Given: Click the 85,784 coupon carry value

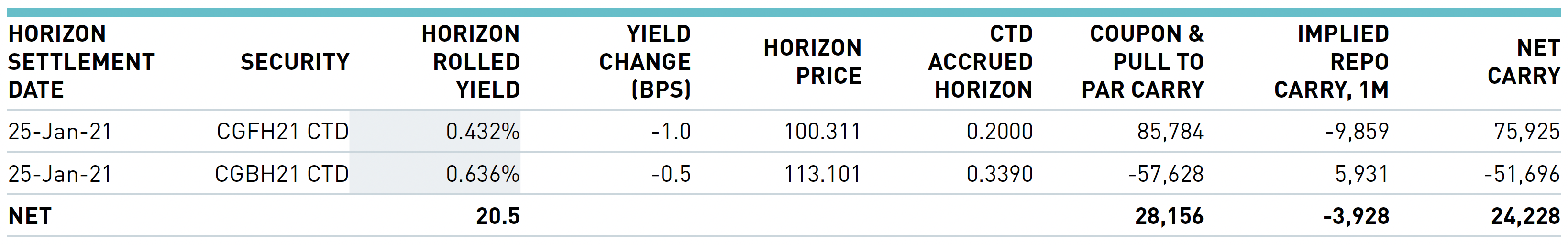Looking at the screenshot, I should pos(1170,132).
